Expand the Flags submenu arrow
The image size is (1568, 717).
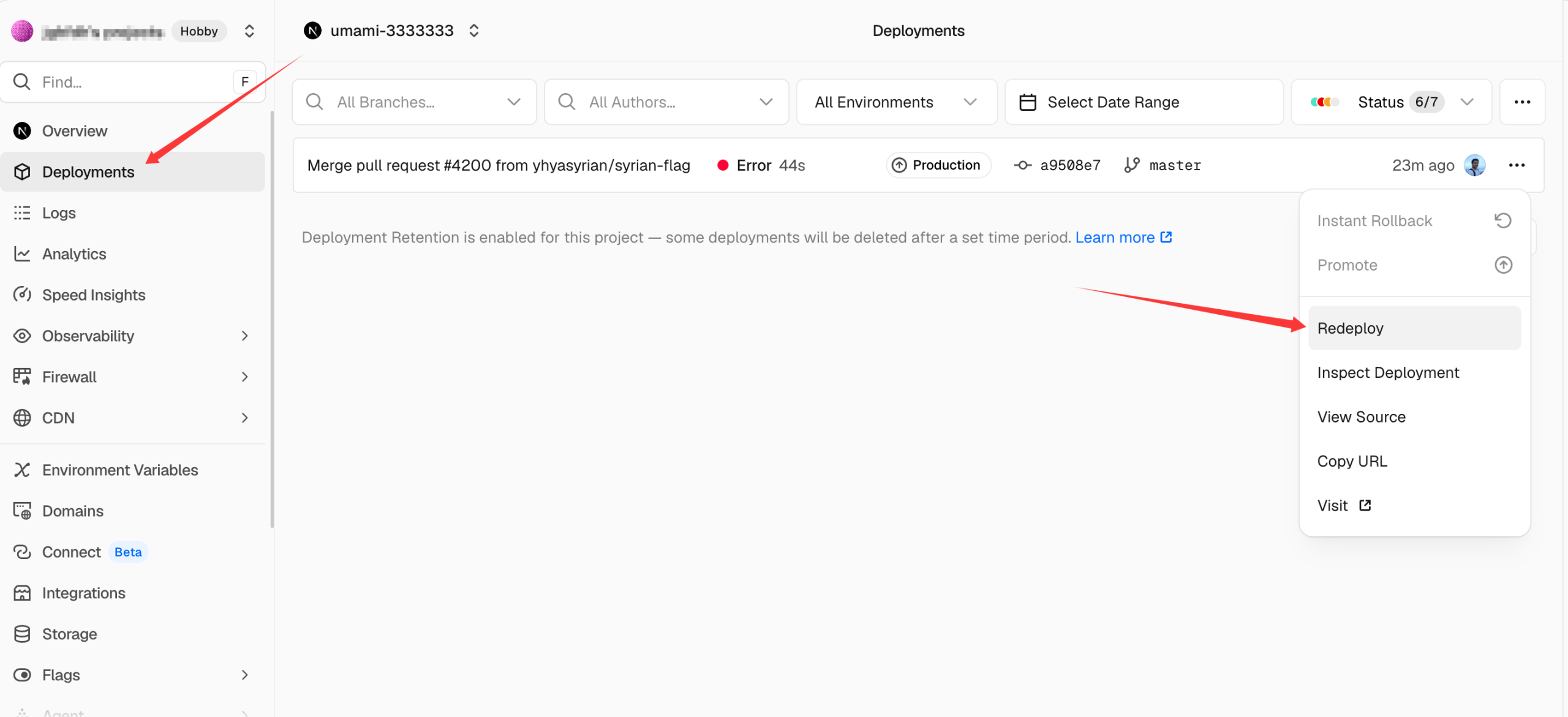[244, 675]
